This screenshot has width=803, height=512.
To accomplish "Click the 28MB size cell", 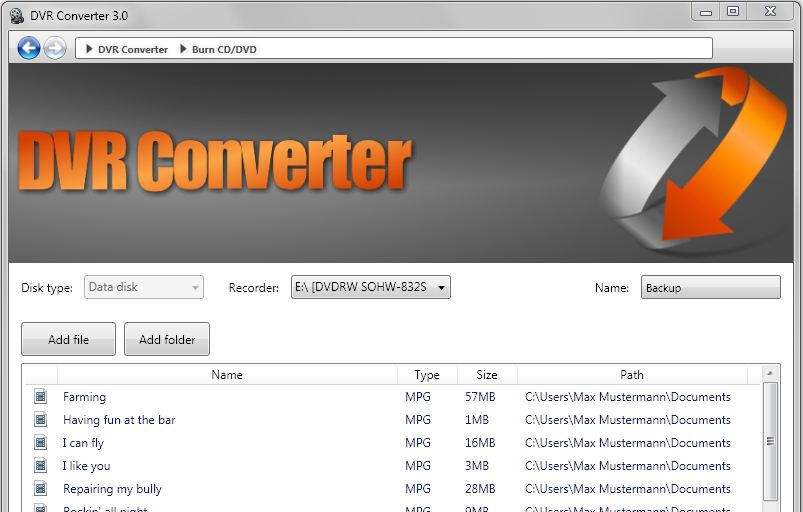I will [480, 489].
